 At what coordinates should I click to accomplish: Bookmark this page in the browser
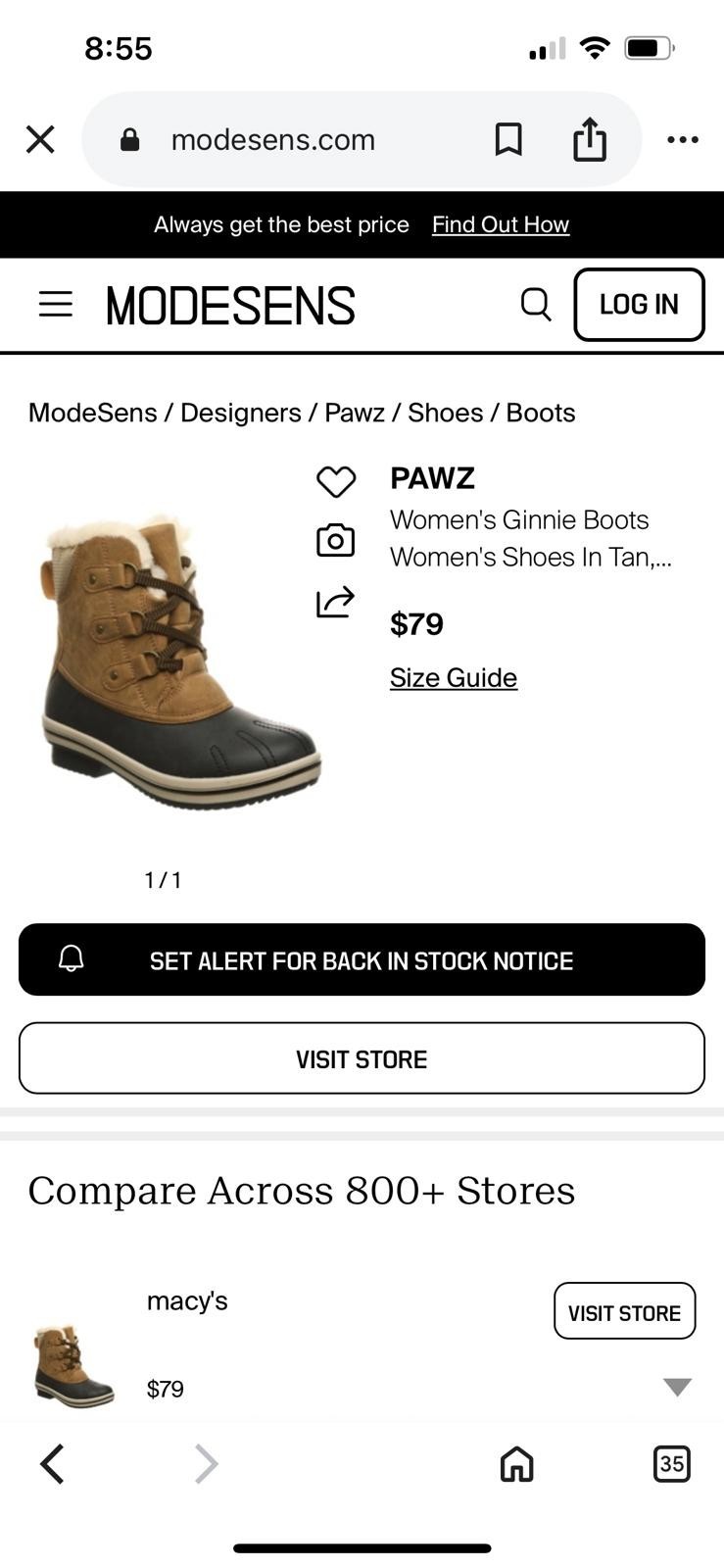click(x=507, y=139)
